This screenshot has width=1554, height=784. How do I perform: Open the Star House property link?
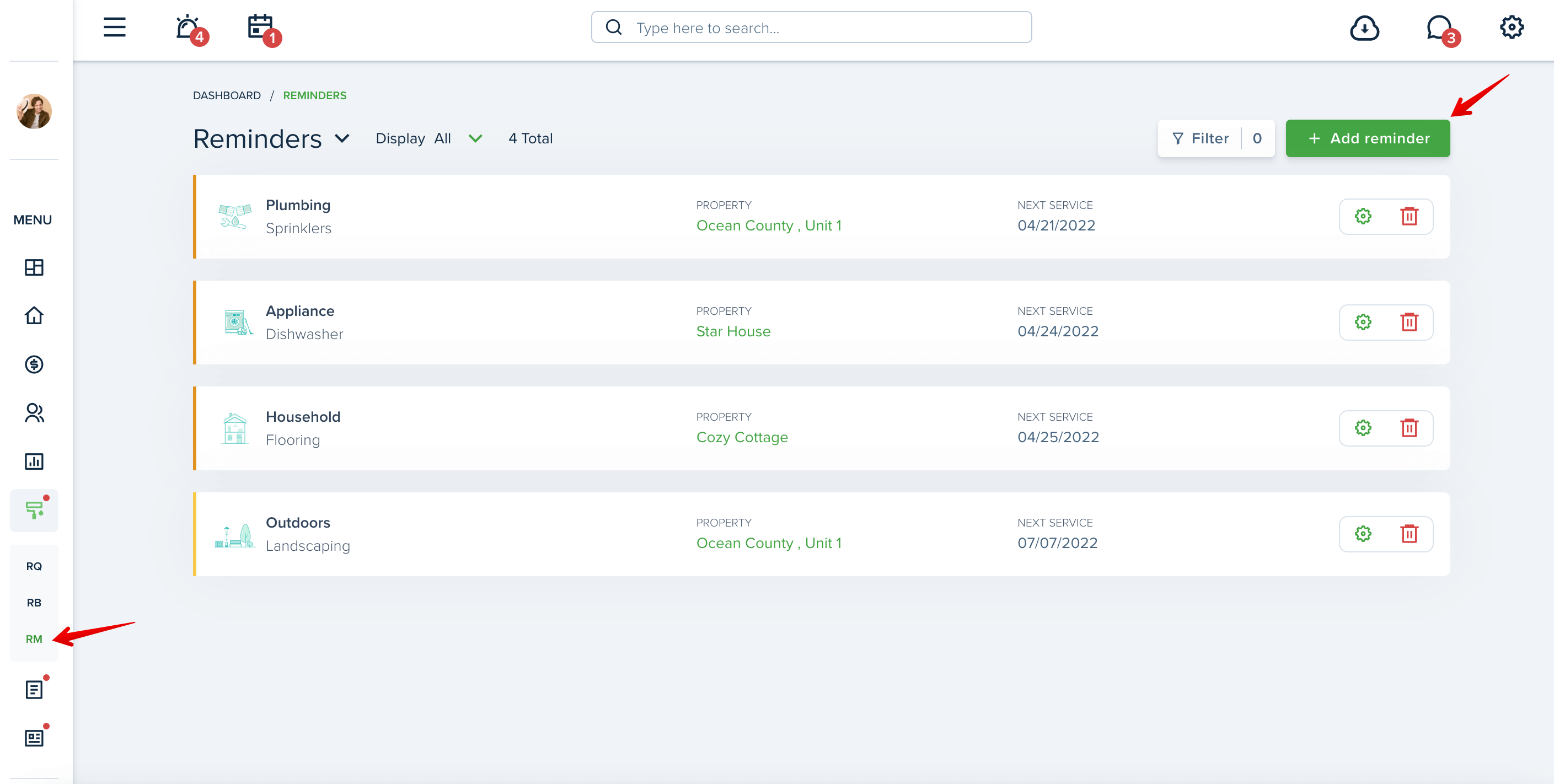[x=733, y=332]
